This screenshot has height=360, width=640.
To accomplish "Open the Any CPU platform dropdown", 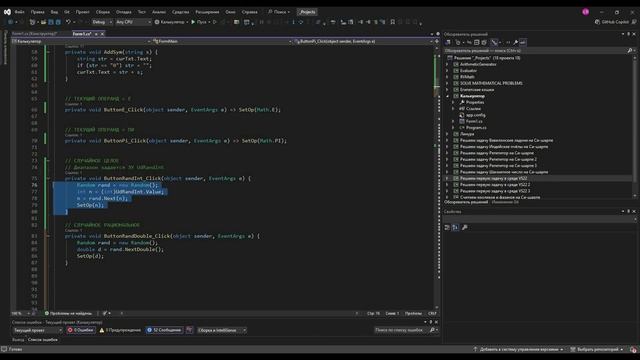I will click(x=133, y=22).
